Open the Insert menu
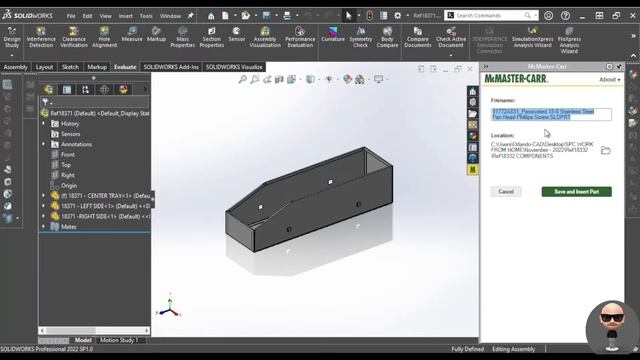 125,16
